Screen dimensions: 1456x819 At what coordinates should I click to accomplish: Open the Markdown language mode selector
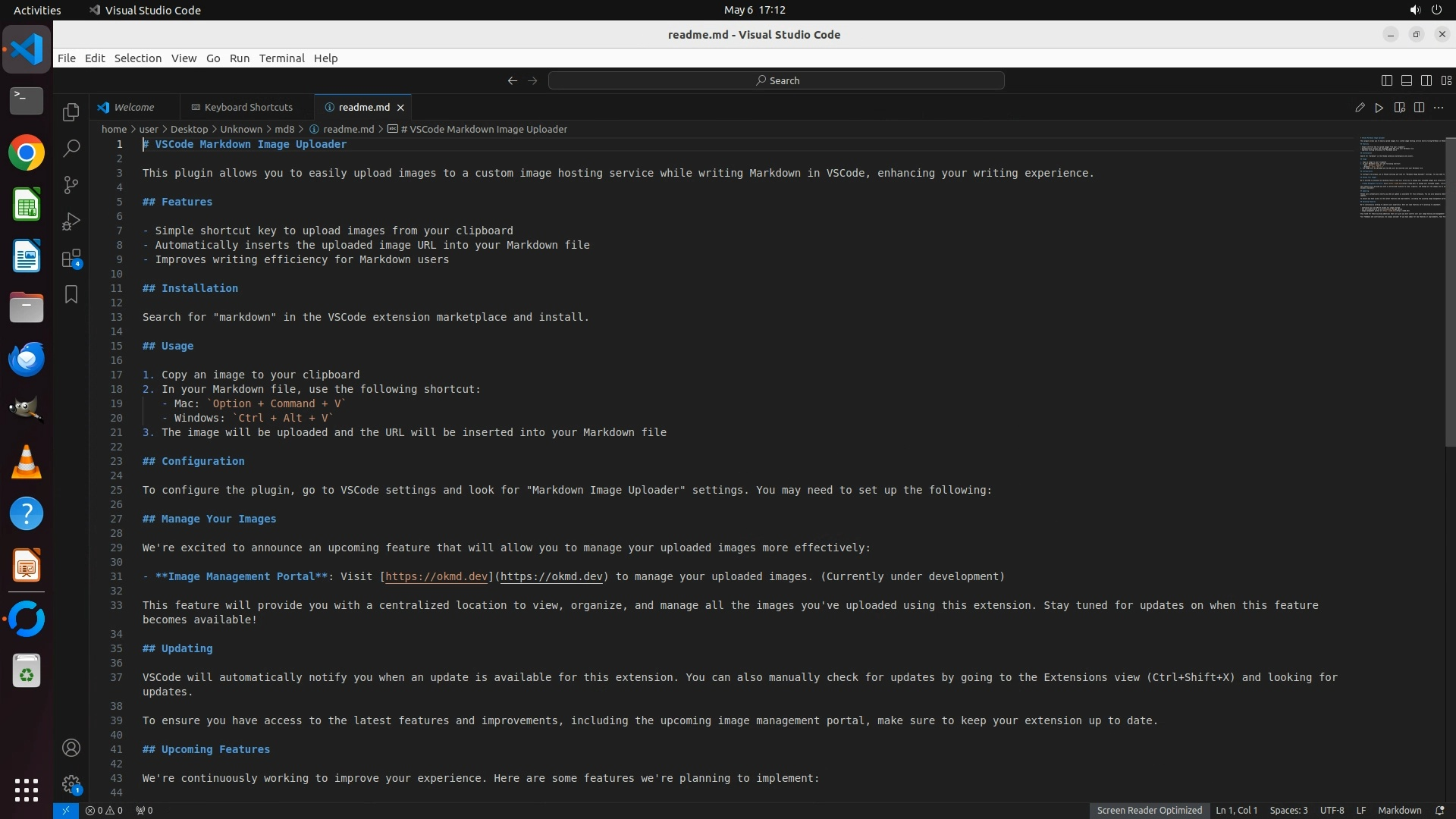pos(1399,810)
